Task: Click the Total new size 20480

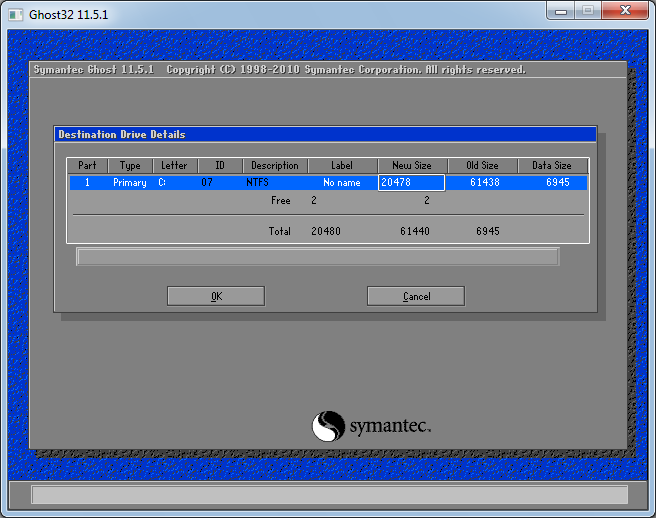Action: [326, 231]
